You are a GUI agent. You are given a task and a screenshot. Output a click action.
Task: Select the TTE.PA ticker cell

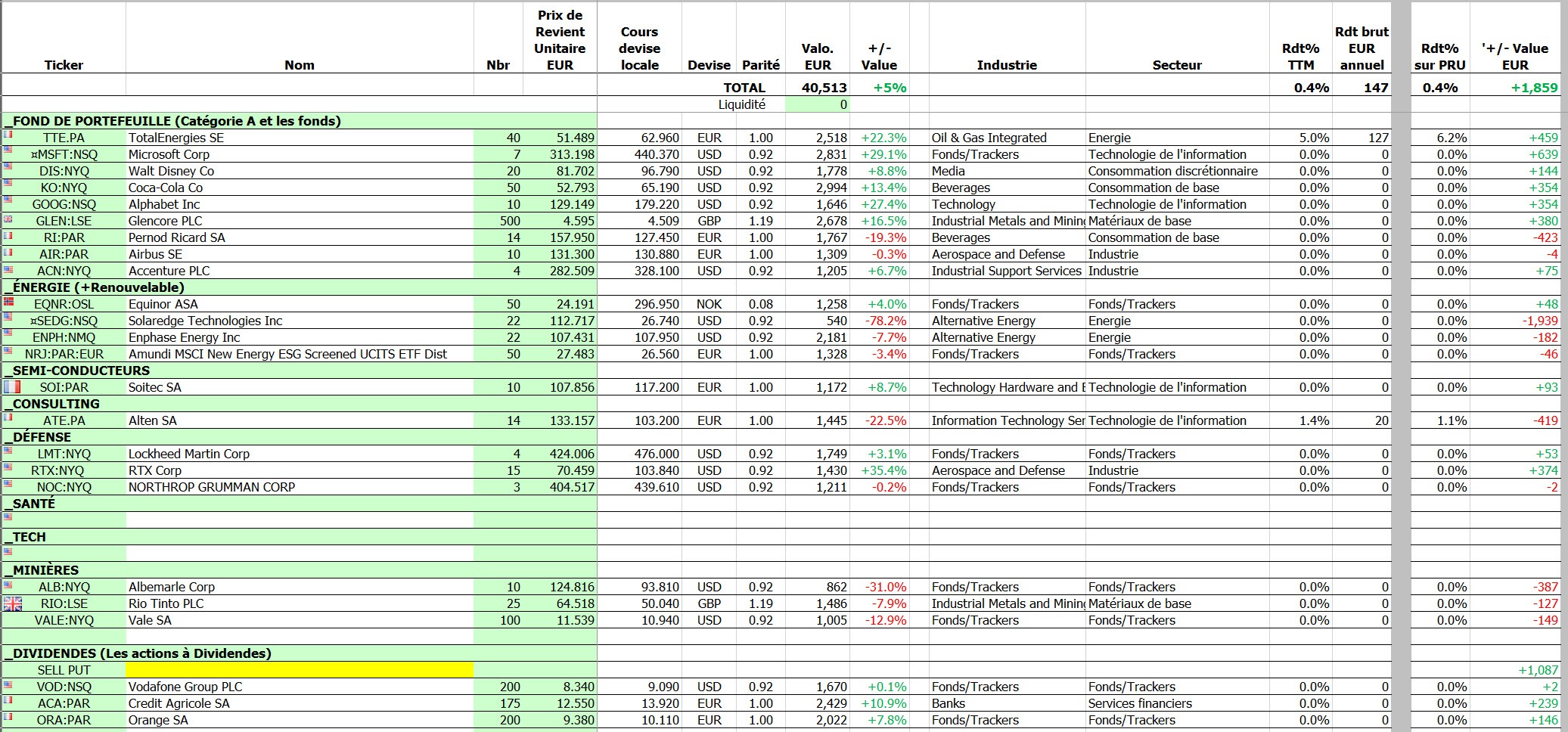tap(64, 138)
